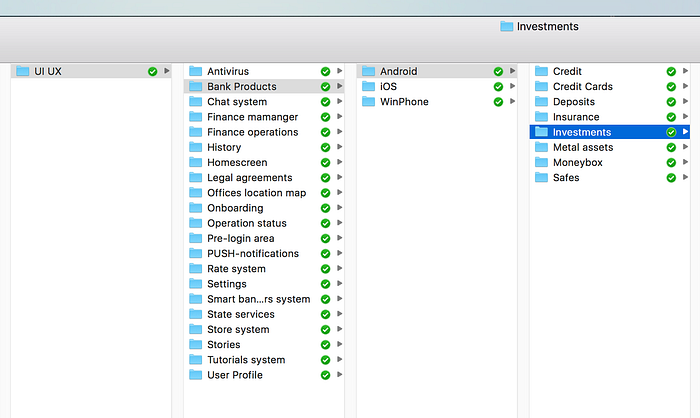
Task: Select the highlighted Investments row
Action: (x=610, y=132)
